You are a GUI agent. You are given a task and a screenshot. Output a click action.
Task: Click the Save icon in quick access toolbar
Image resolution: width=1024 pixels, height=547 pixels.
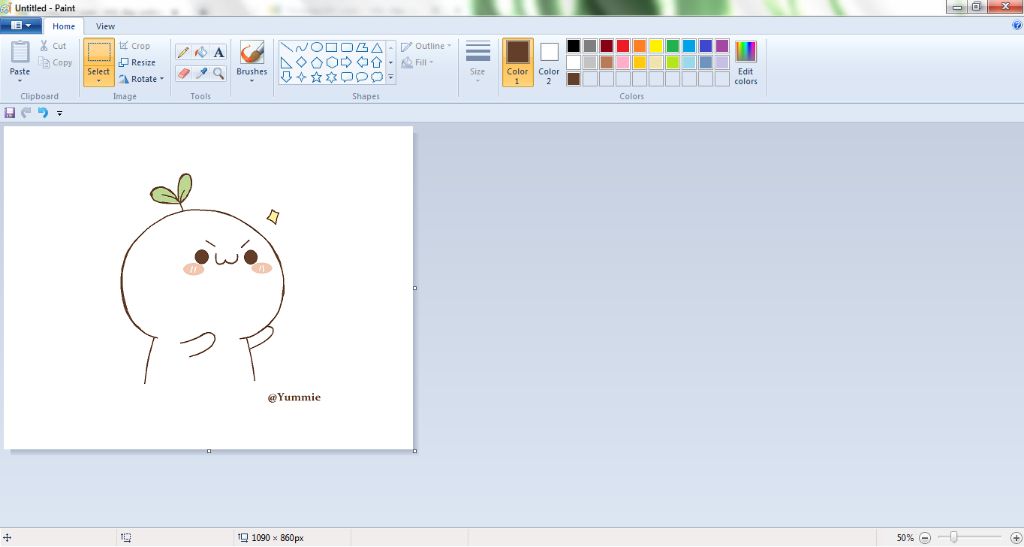point(10,113)
